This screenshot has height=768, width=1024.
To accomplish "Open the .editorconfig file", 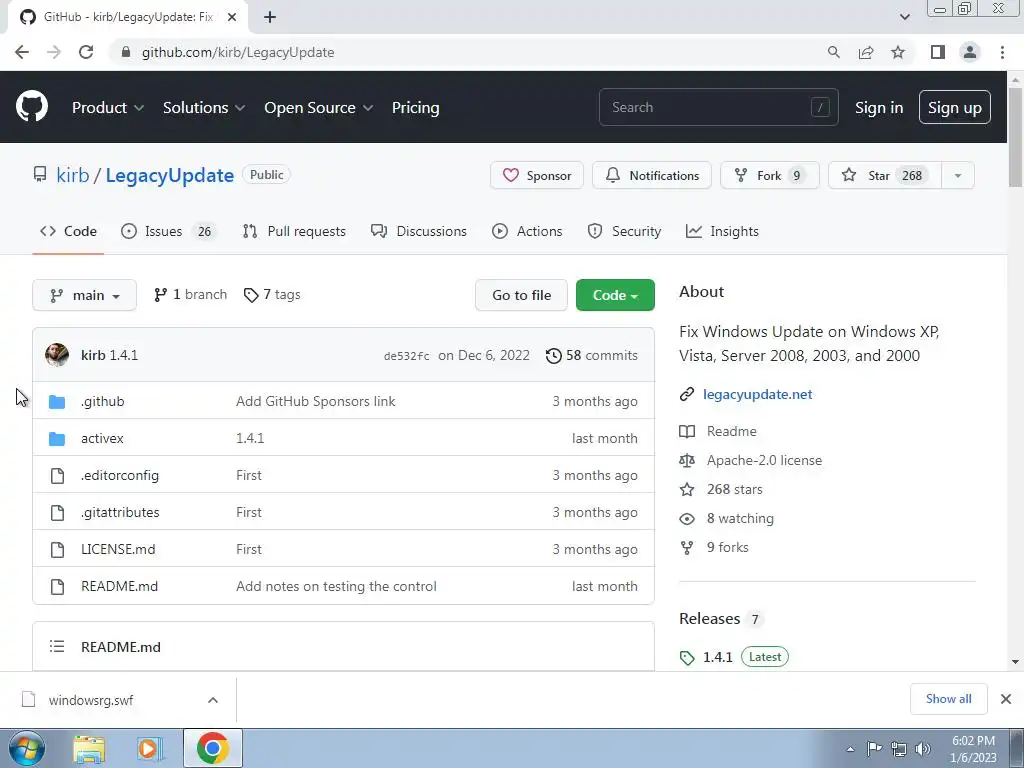I will click(x=120, y=475).
